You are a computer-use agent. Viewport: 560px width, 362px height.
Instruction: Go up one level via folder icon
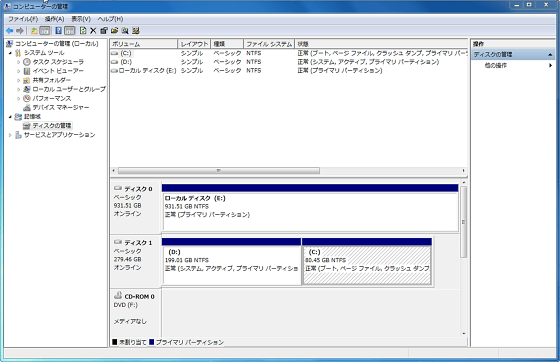34,31
